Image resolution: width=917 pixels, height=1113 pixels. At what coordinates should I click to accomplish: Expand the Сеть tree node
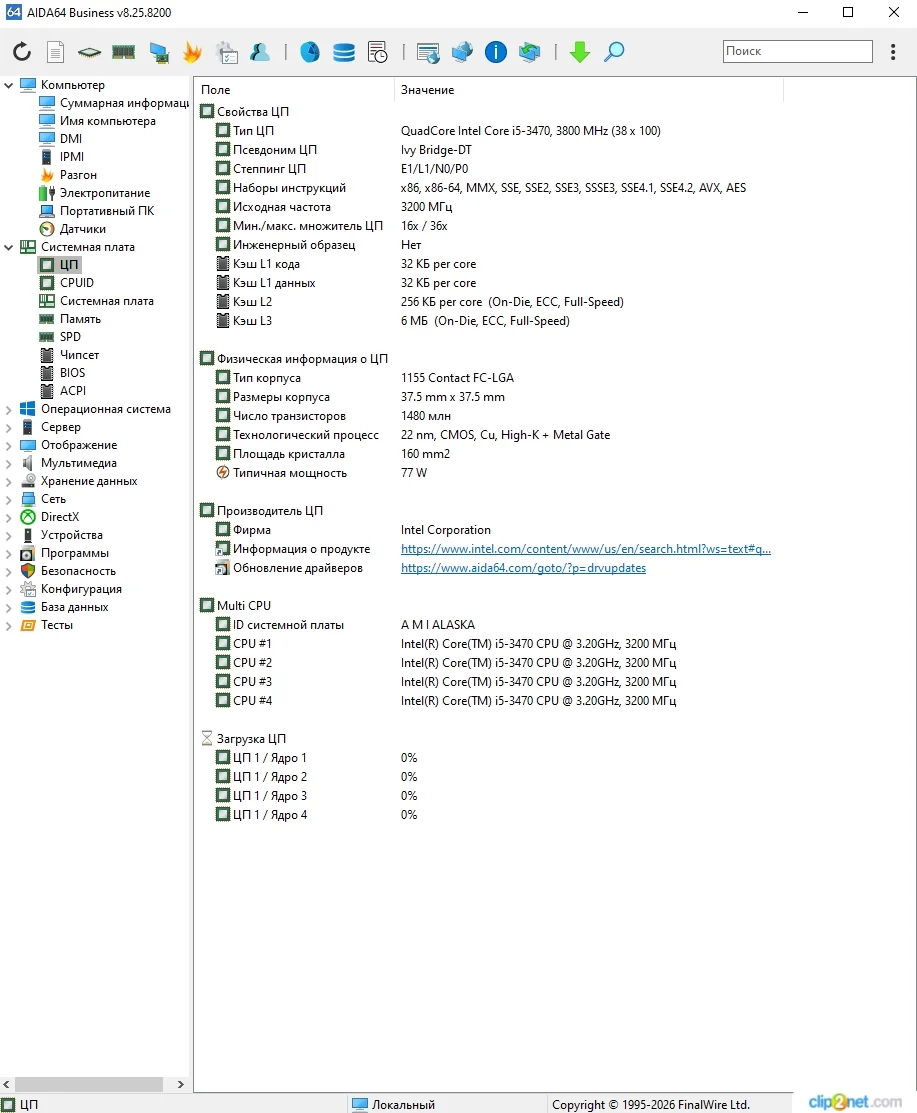(x=9, y=500)
